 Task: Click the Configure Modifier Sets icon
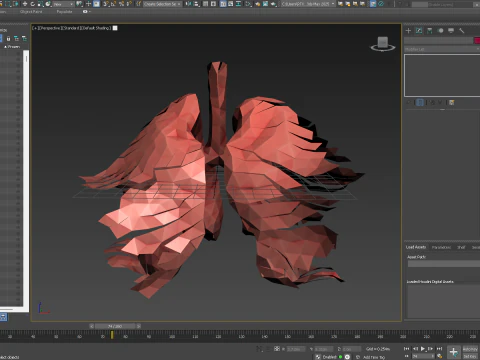[x=452, y=103]
